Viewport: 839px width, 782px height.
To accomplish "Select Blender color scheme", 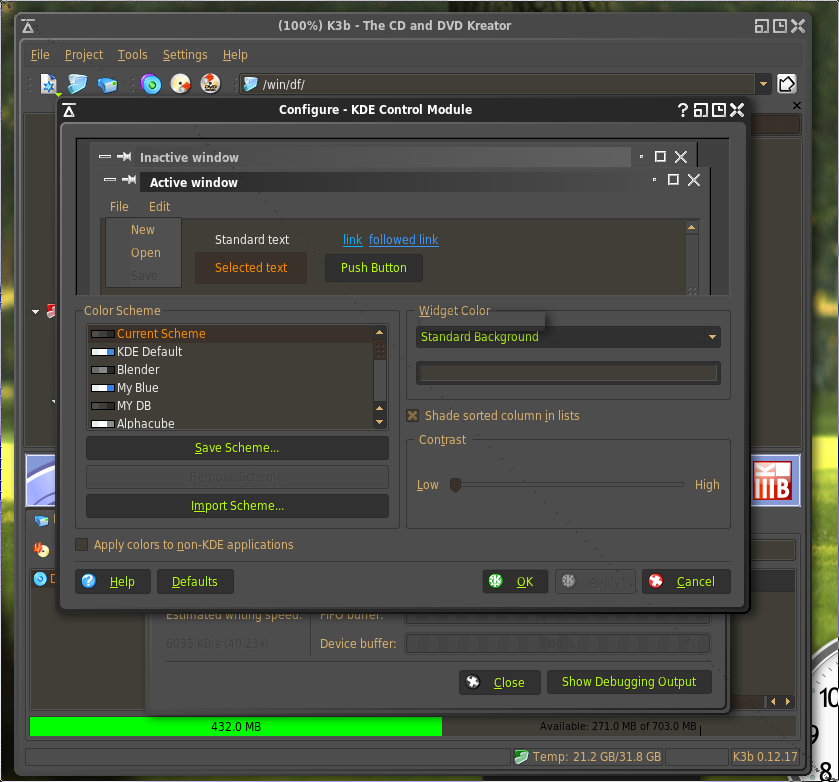I will pyautogui.click(x=231, y=370).
